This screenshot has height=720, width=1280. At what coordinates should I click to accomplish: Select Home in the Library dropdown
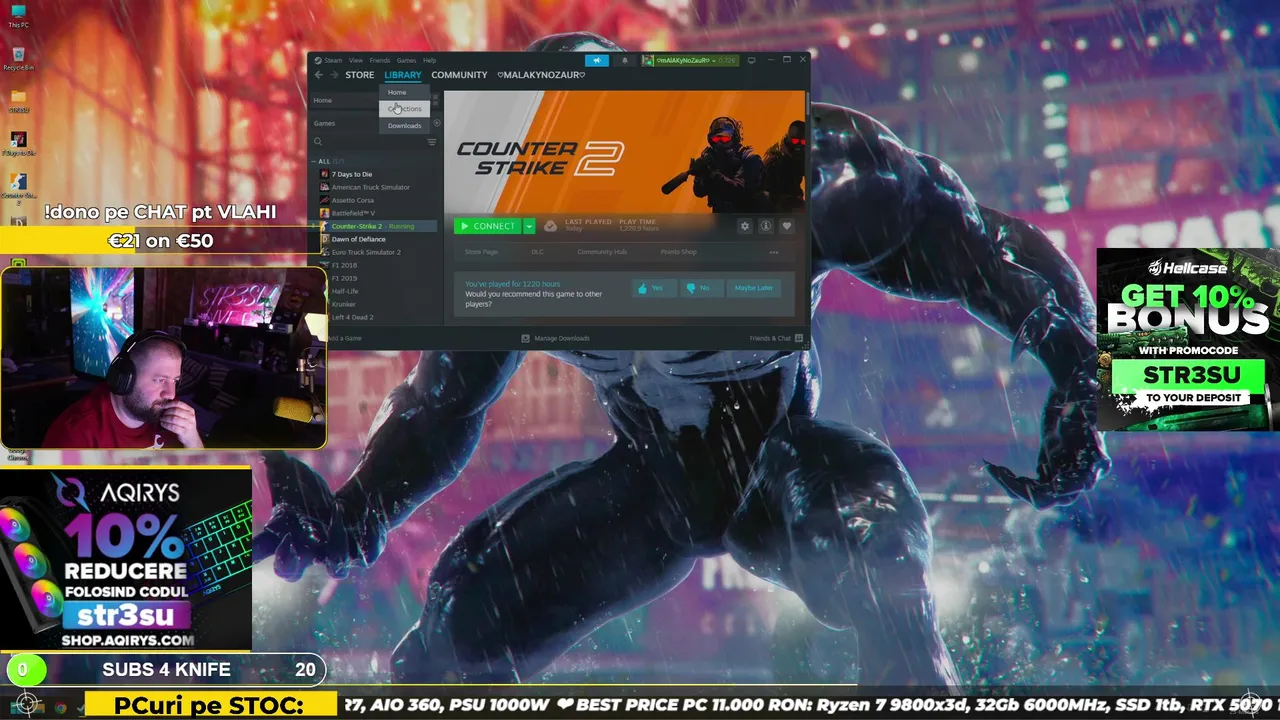tap(404, 92)
